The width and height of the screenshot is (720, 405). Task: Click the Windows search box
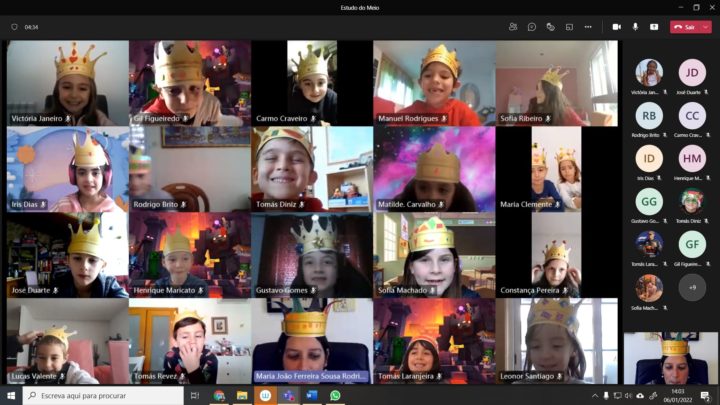[x=100, y=396]
